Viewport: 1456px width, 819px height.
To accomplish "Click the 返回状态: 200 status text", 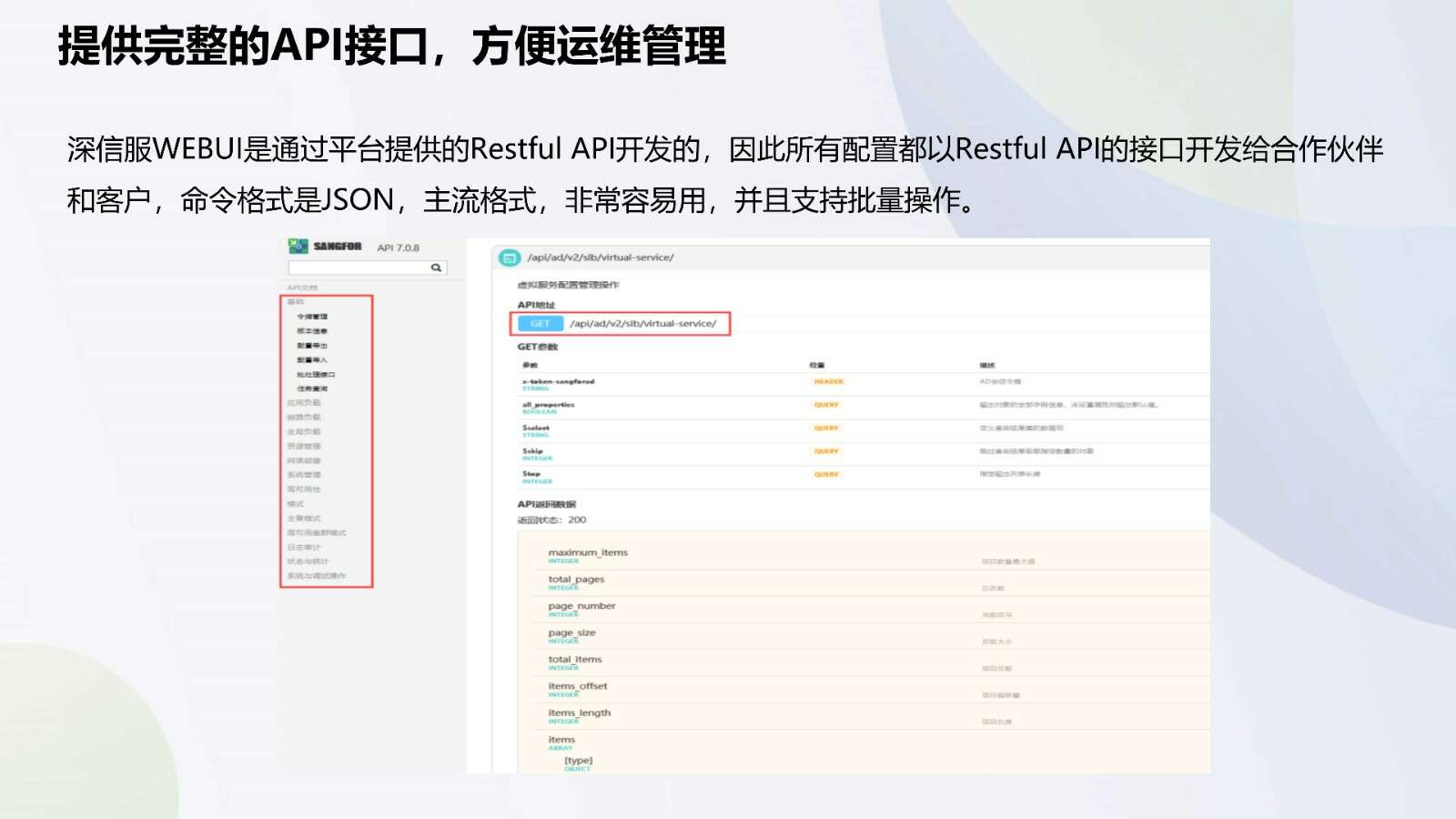I will click(x=551, y=521).
